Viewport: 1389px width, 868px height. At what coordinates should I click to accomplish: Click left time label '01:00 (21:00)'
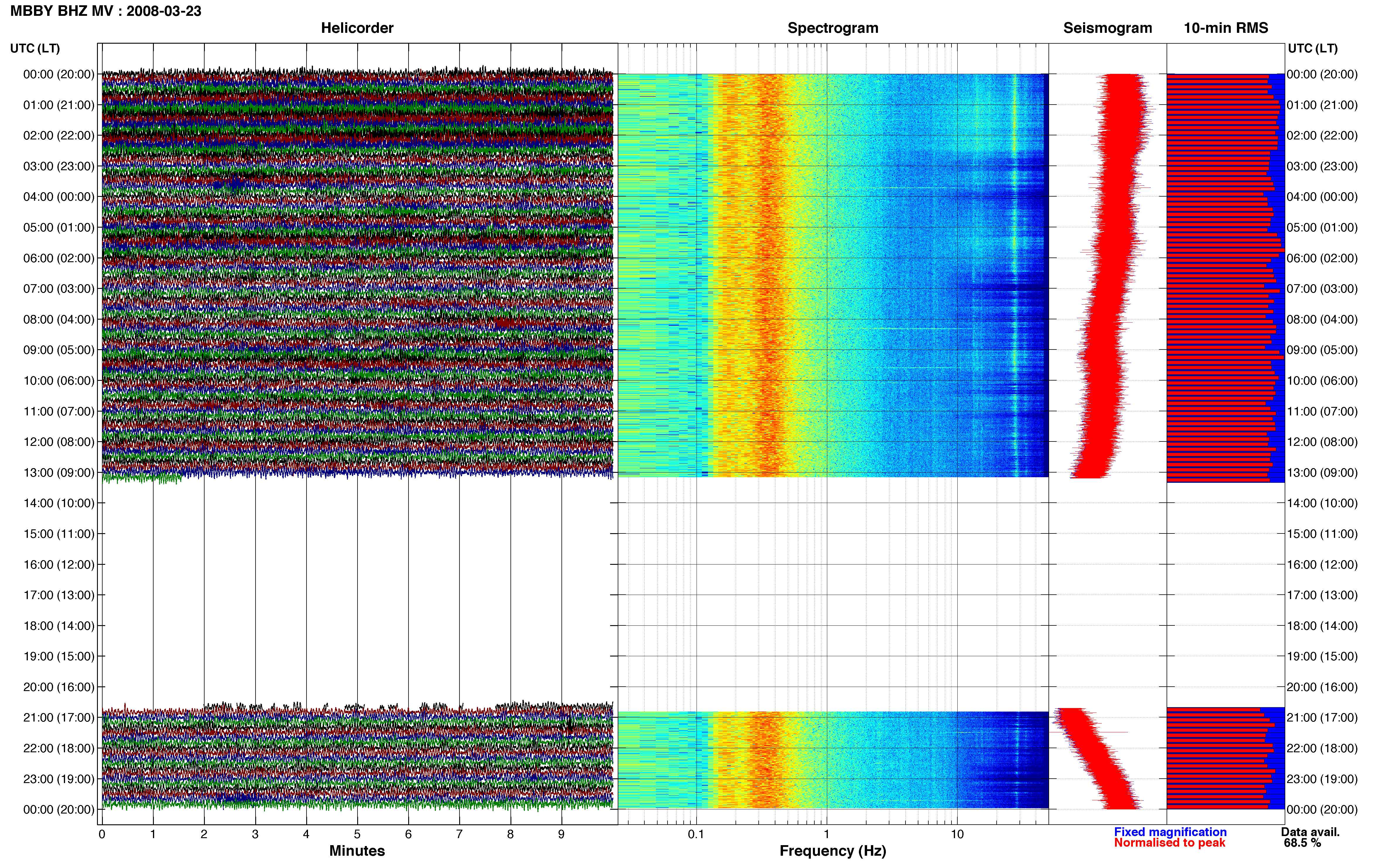point(59,105)
